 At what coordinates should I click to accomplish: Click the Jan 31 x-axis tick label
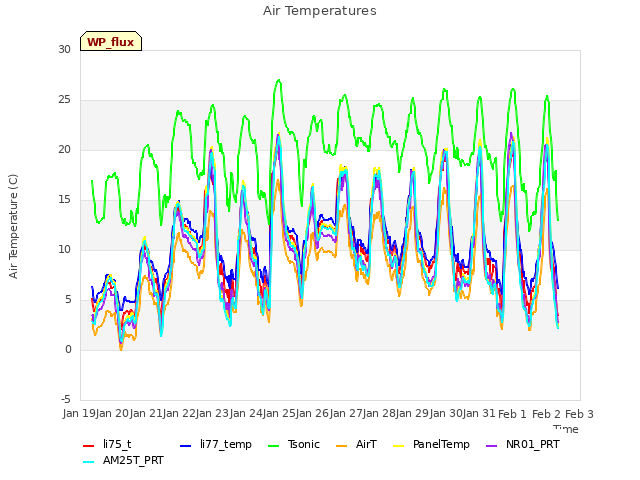[479, 413]
